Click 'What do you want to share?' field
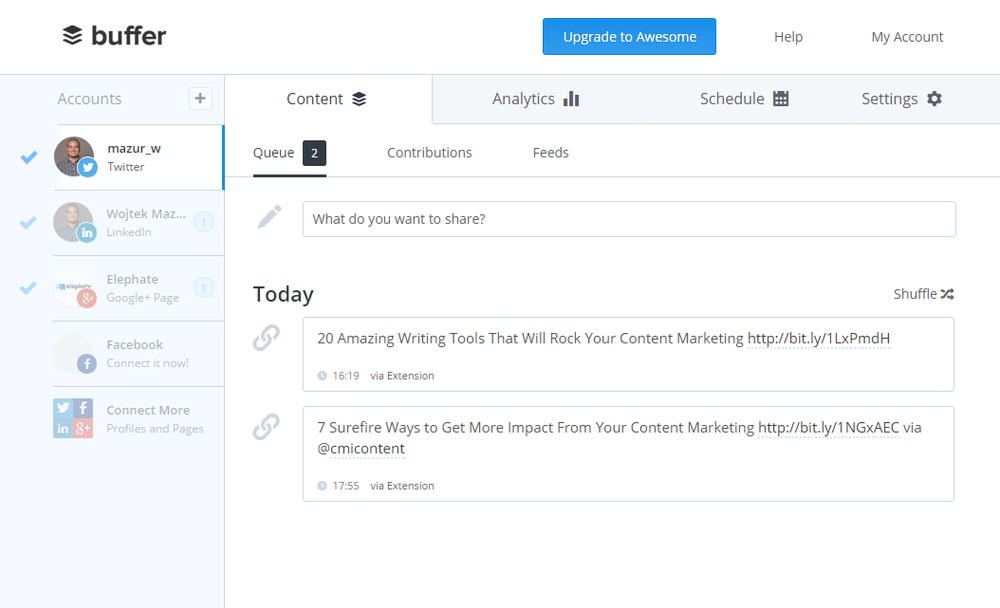The image size is (1000, 608). coord(629,219)
